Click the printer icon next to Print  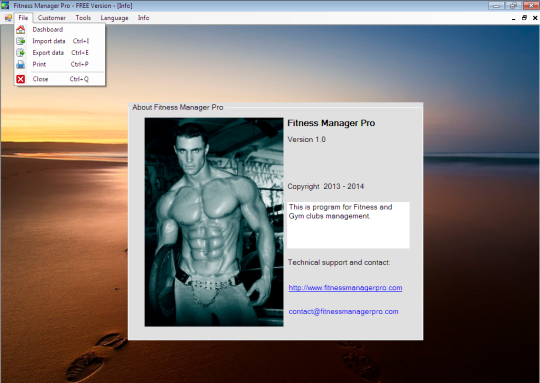[x=21, y=64]
